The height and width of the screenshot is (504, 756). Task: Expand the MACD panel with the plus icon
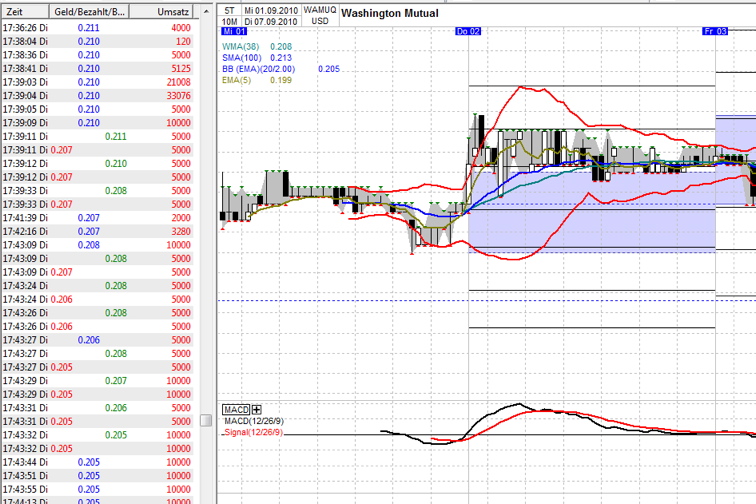[x=256, y=409]
